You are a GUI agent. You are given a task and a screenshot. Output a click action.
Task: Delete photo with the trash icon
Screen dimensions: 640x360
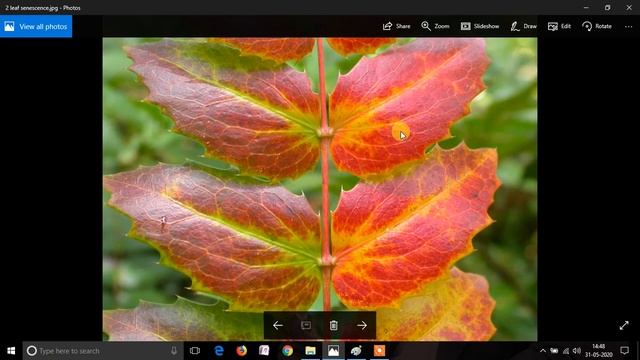click(333, 325)
